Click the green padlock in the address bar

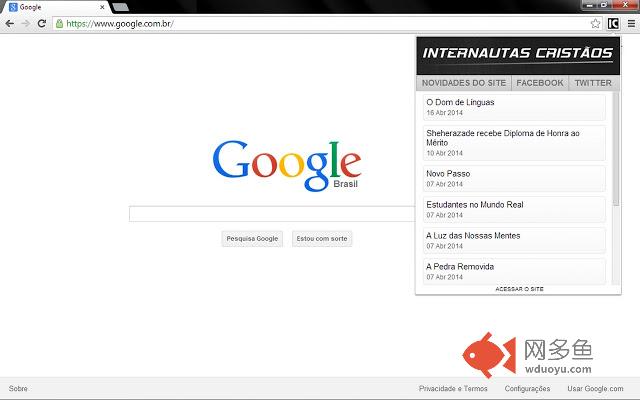click(60, 24)
